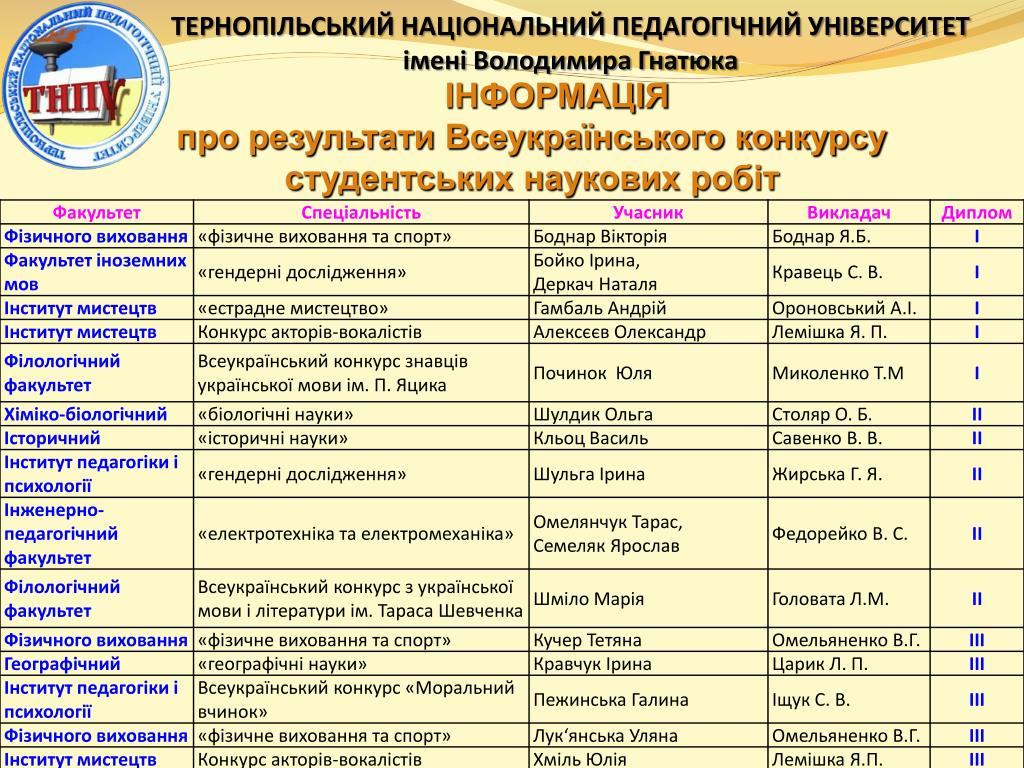The image size is (1024, 768).
Task: Select the «географічні науки» specialty cell
Action: coord(361,664)
